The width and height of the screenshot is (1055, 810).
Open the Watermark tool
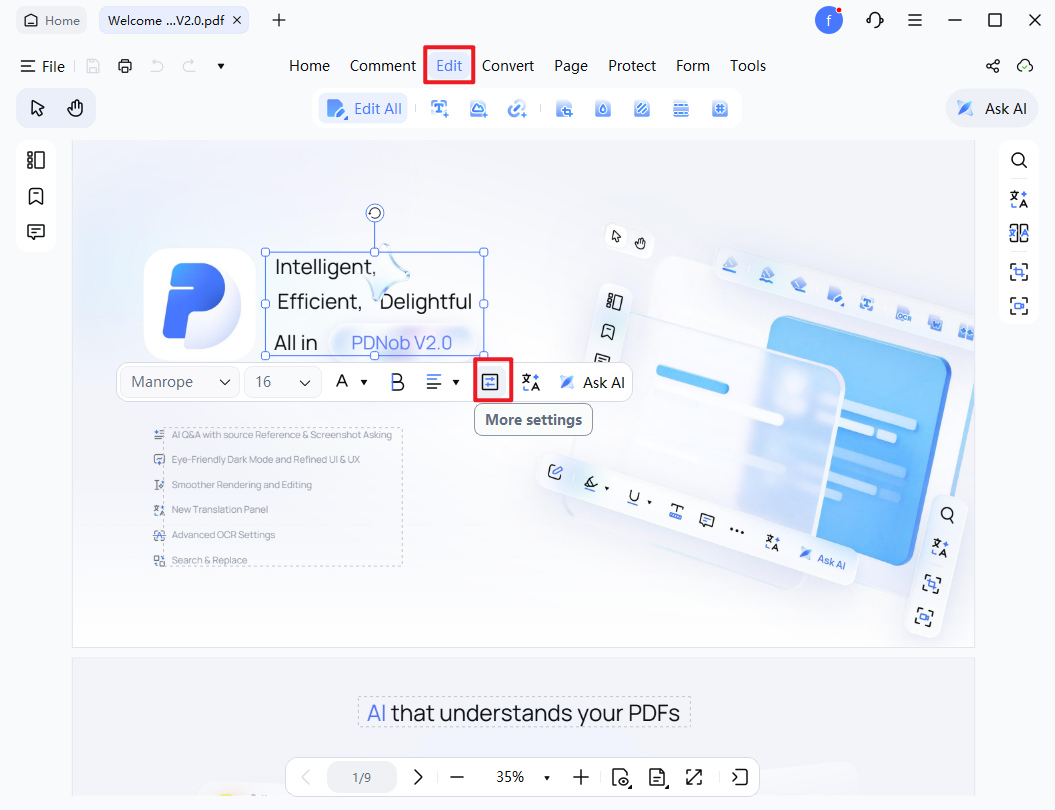(x=603, y=108)
